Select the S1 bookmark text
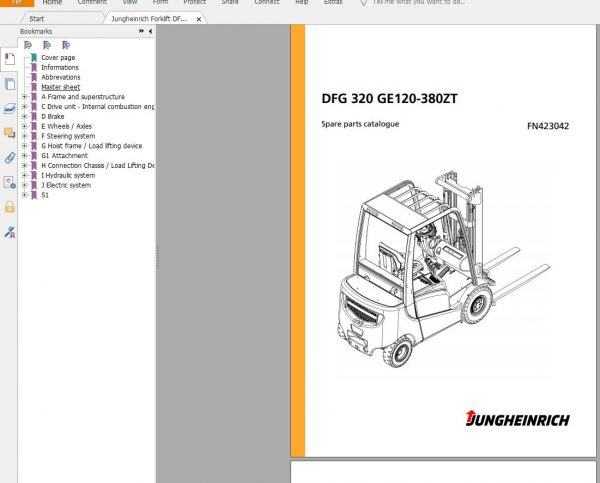This screenshot has height=483, width=600. point(45,195)
